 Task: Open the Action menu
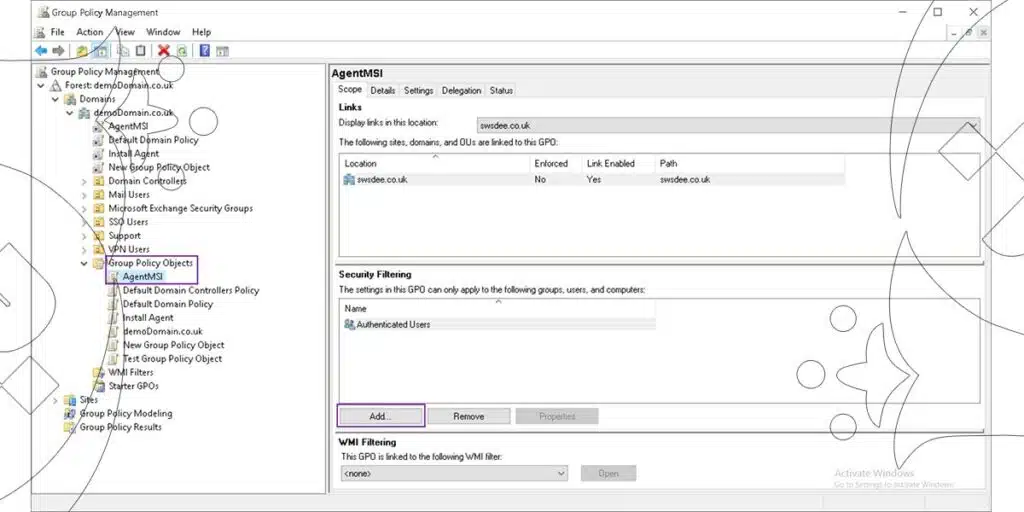click(90, 32)
